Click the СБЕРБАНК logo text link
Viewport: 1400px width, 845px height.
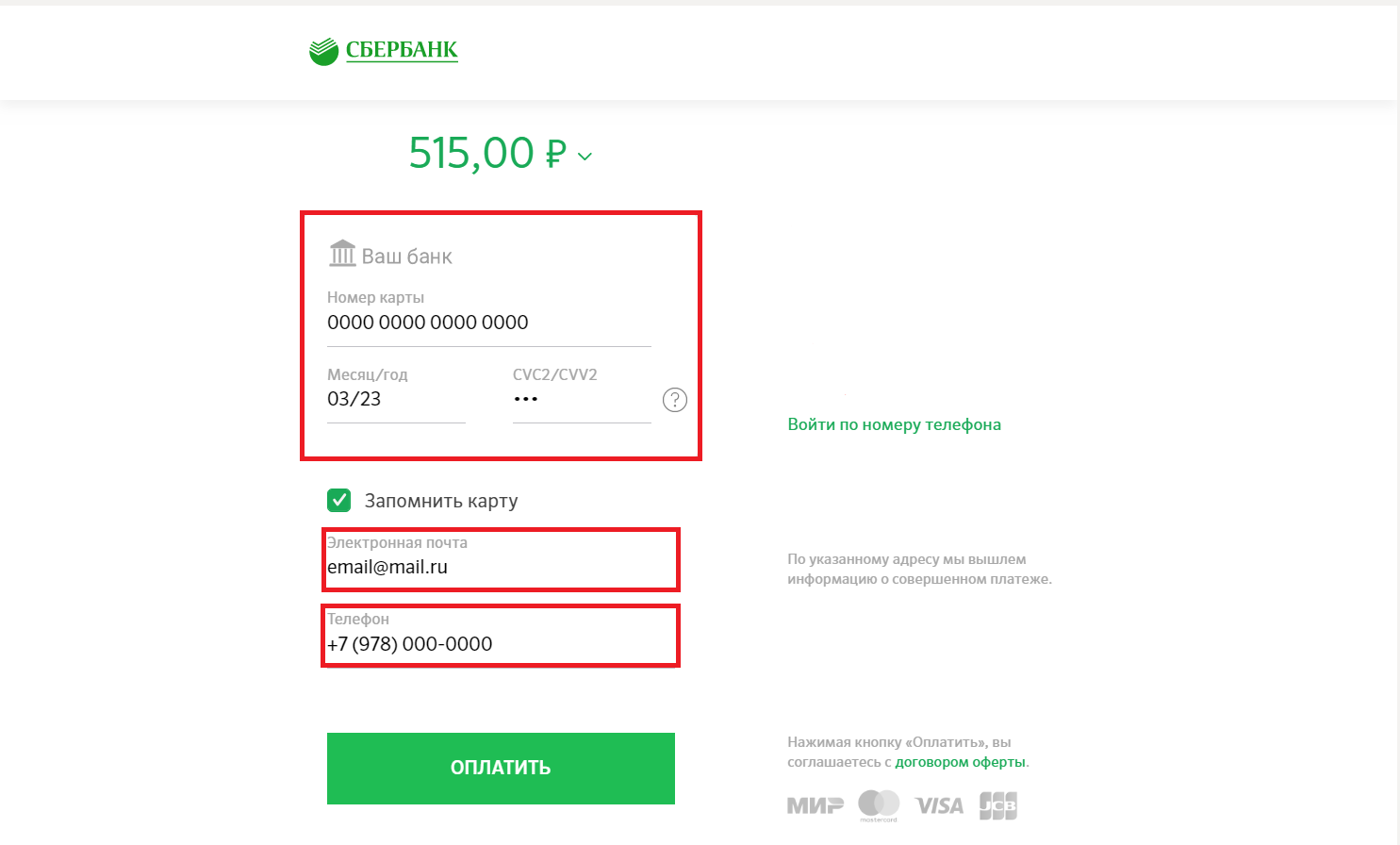click(402, 50)
